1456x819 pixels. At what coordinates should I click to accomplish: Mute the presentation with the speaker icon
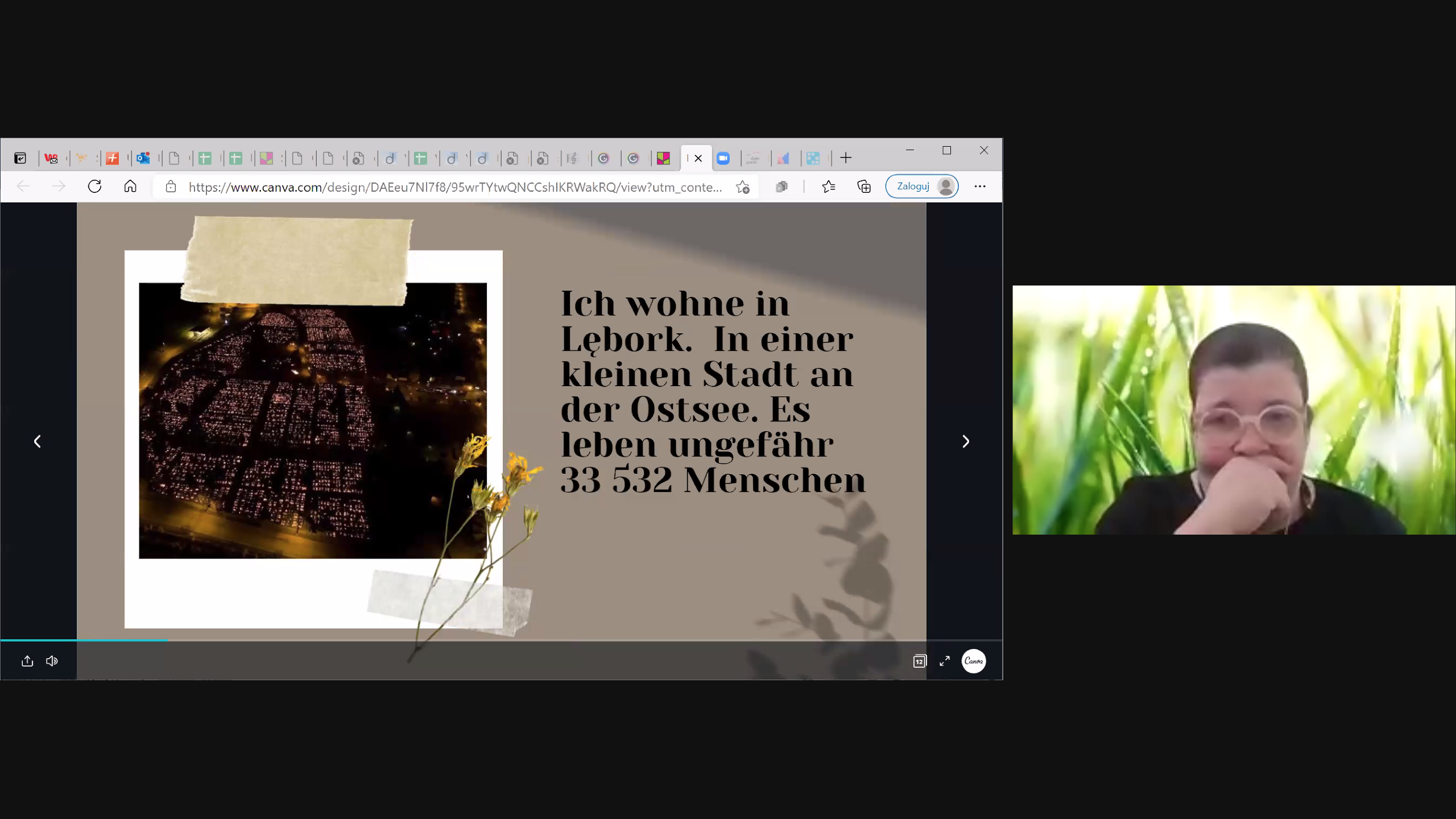coord(52,661)
